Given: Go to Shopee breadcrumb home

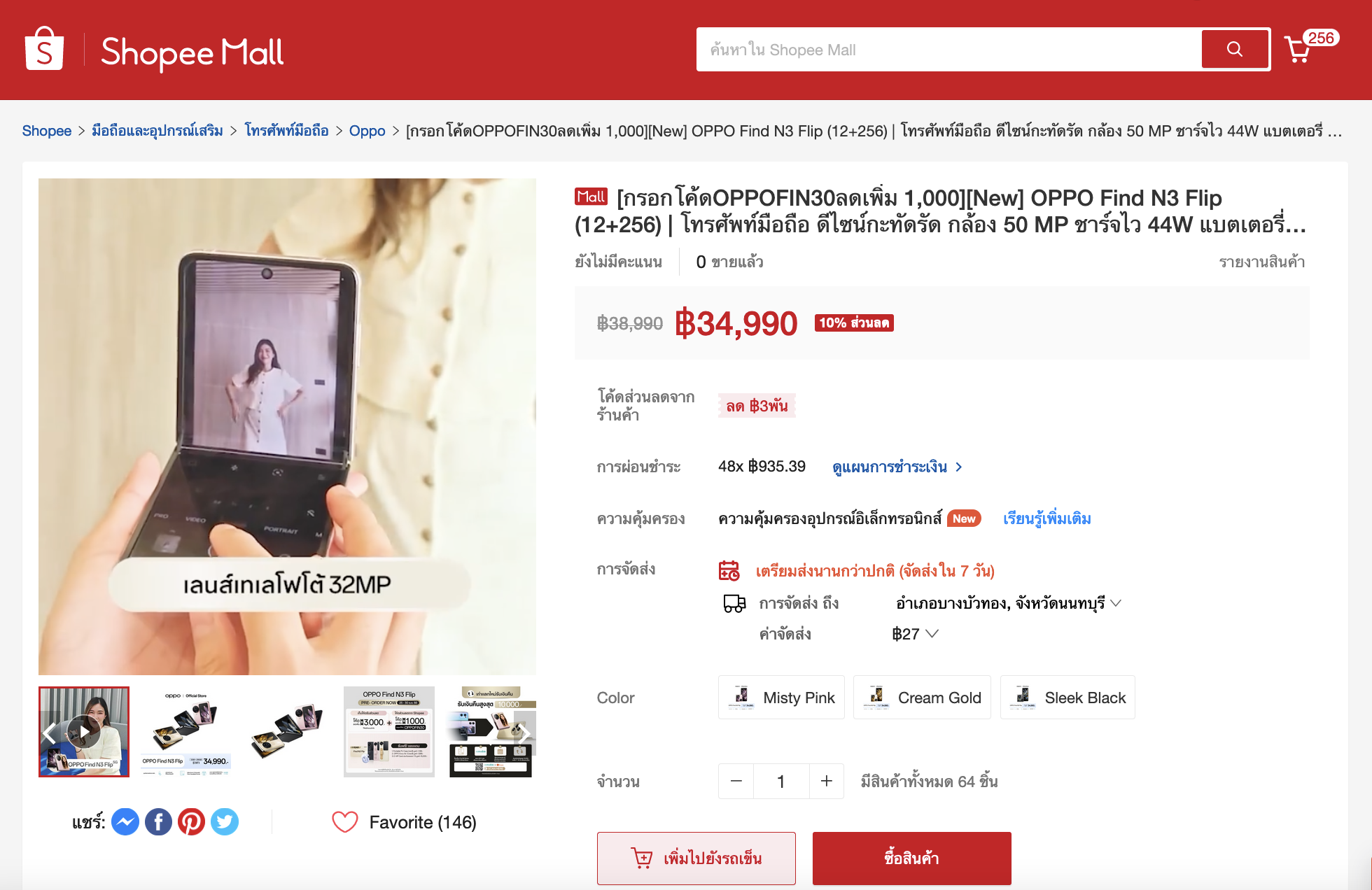Looking at the screenshot, I should (46, 131).
